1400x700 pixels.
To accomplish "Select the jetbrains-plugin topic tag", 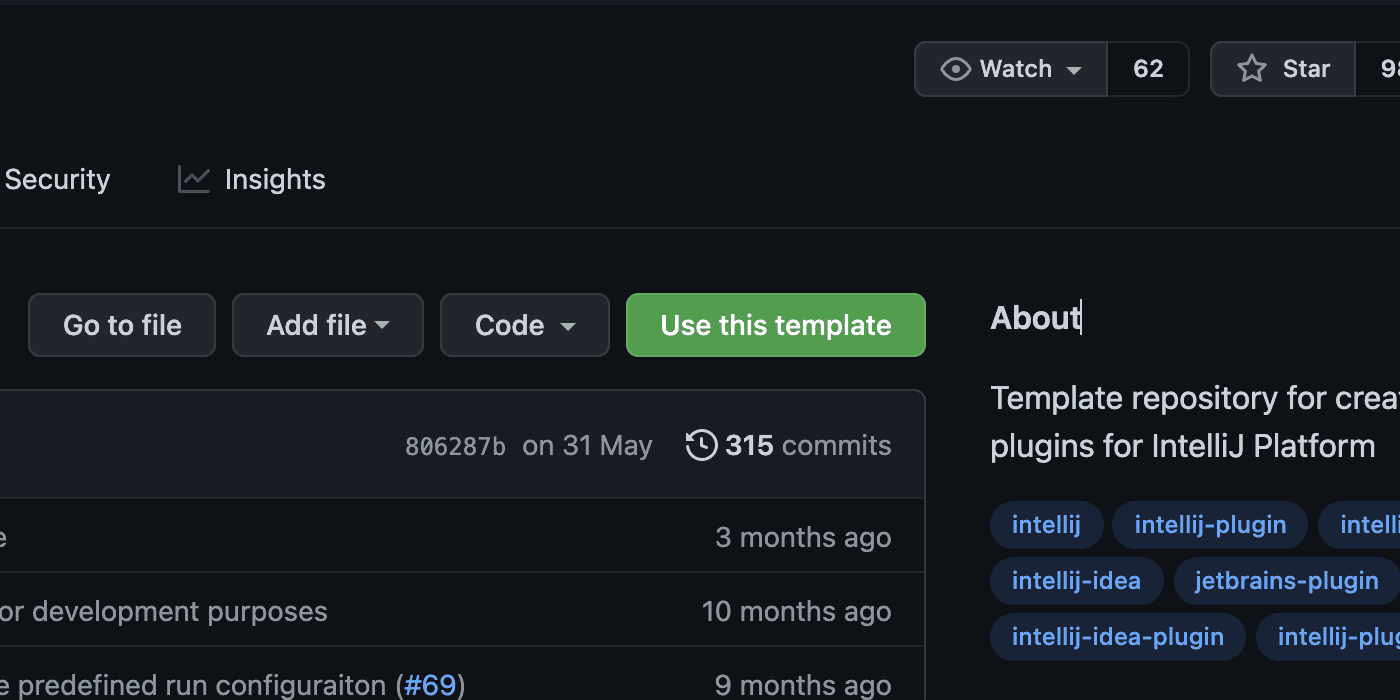I will coord(1286,581).
